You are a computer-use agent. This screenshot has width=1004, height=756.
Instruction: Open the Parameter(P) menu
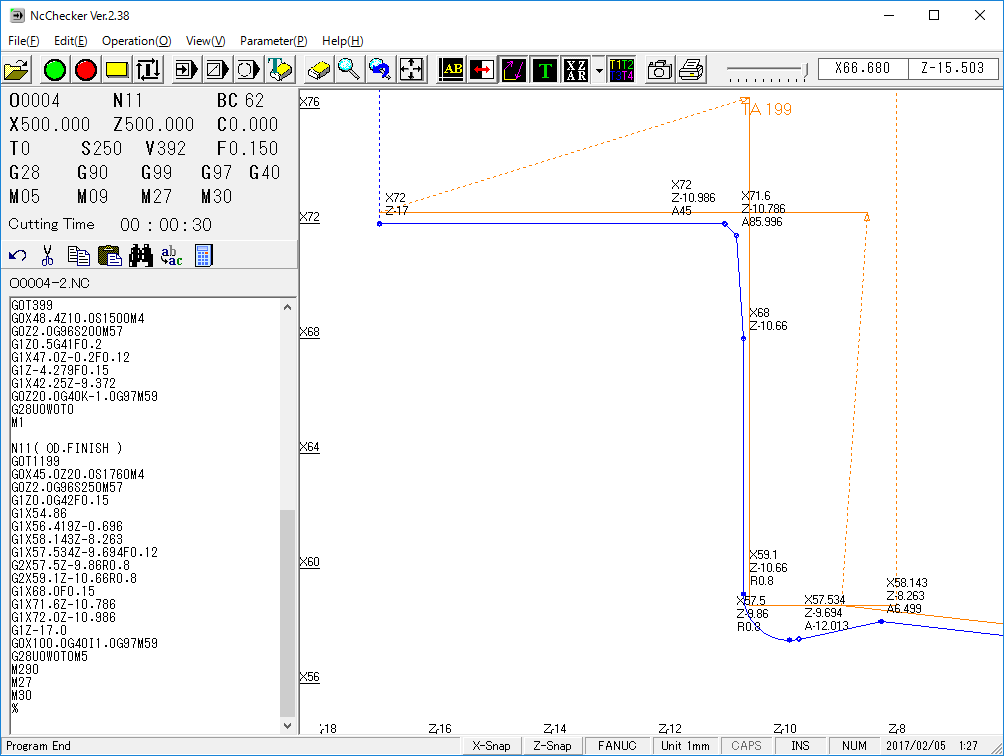273,41
